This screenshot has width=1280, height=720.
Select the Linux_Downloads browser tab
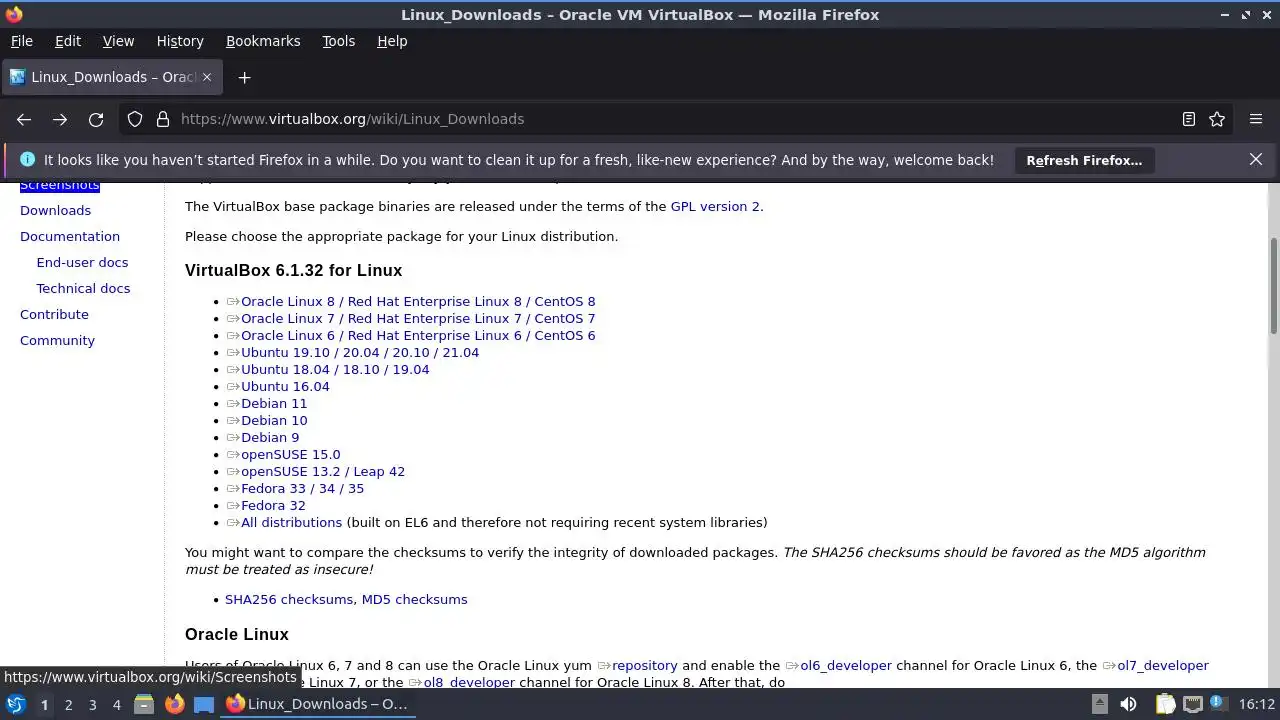coord(111,77)
